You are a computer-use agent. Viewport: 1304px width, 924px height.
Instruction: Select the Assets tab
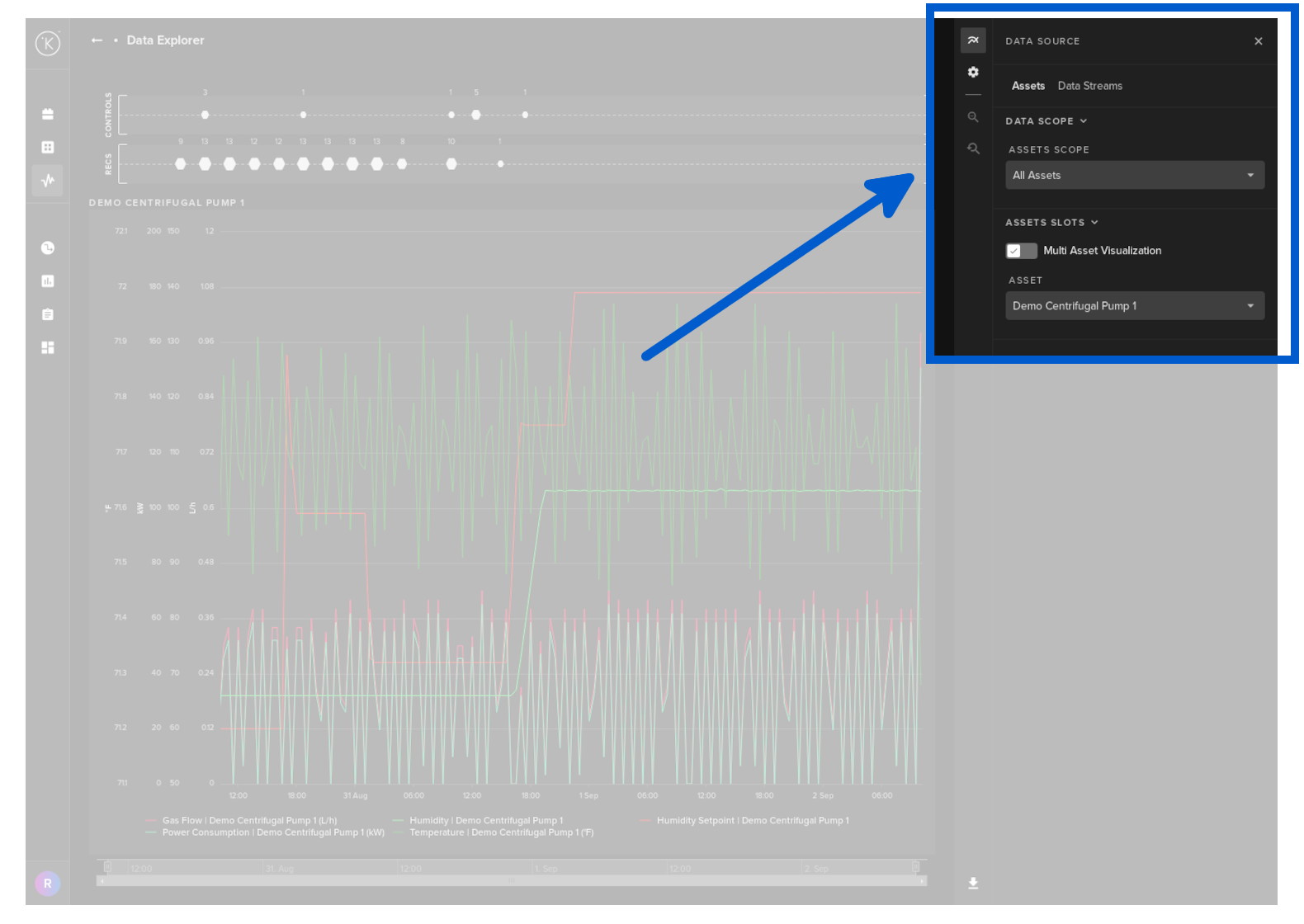(1028, 86)
